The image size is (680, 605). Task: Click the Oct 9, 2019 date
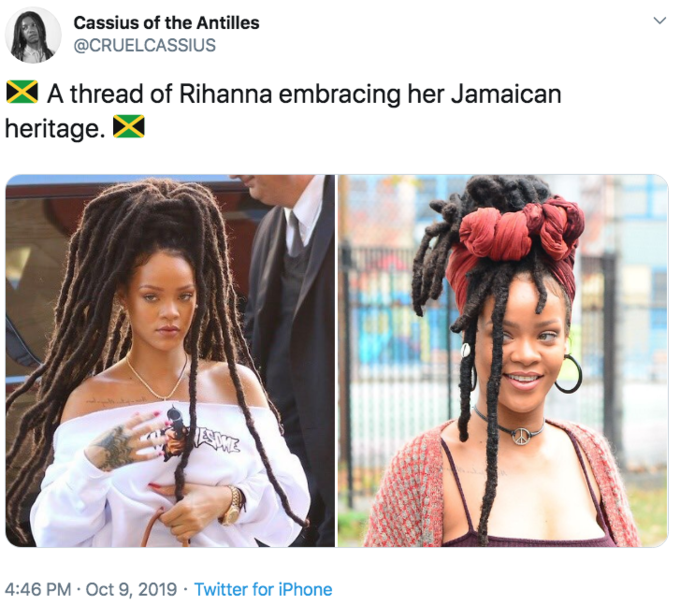coord(131,589)
